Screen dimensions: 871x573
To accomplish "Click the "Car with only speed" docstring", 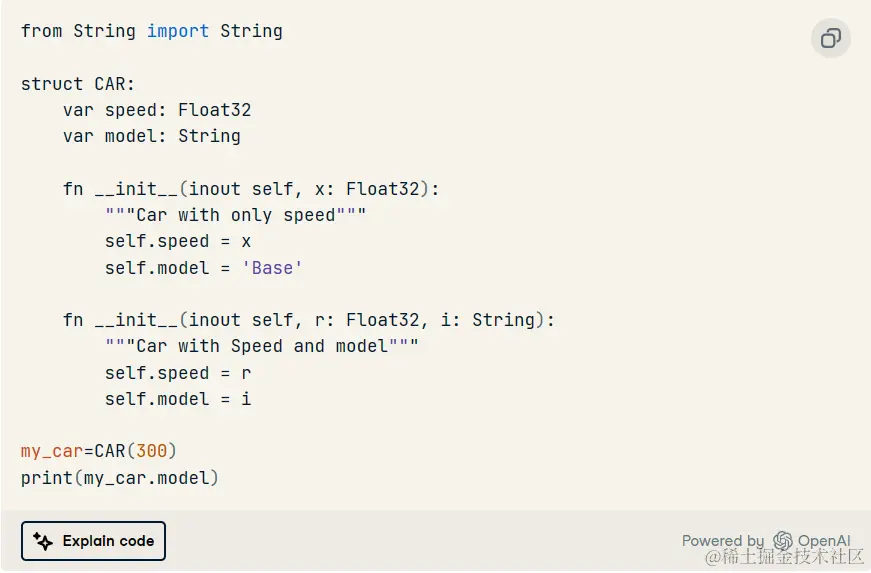I will [x=236, y=215].
